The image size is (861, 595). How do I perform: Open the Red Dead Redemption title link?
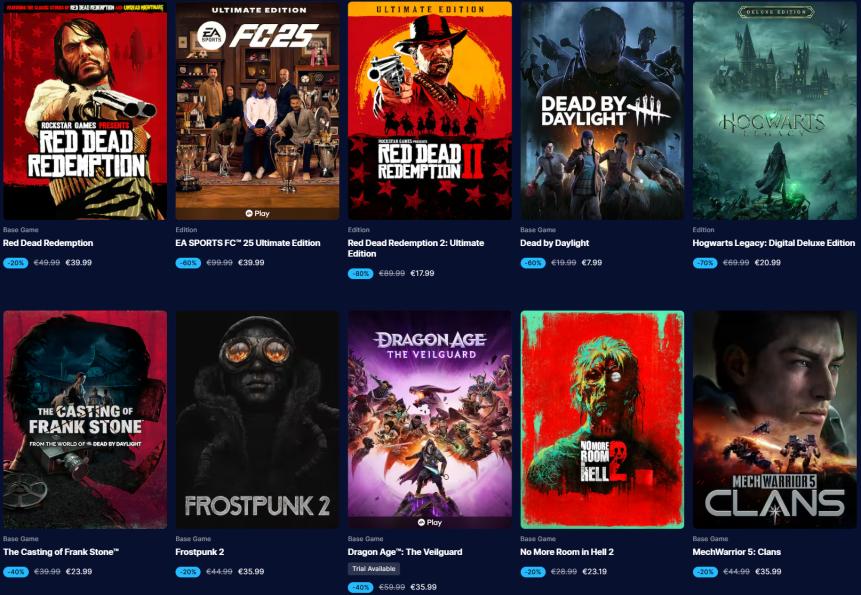pos(48,243)
